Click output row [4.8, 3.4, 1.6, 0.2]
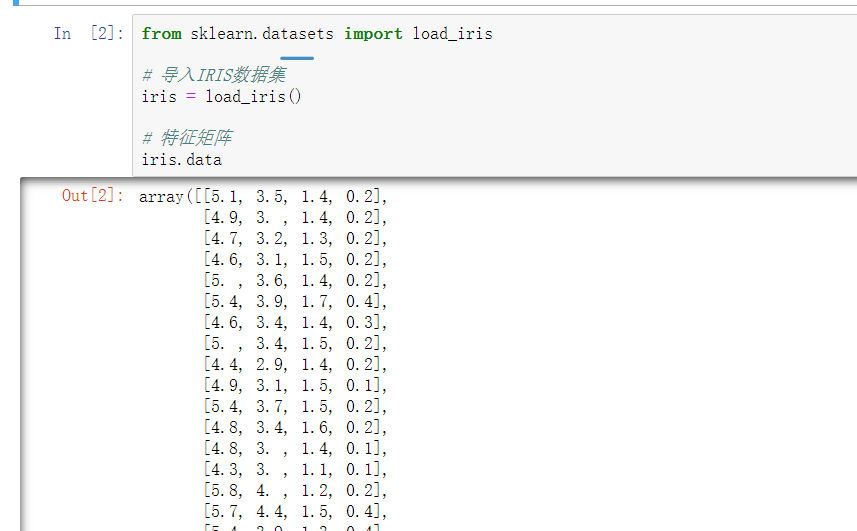Viewport: 857px width, 531px height. tap(295, 428)
